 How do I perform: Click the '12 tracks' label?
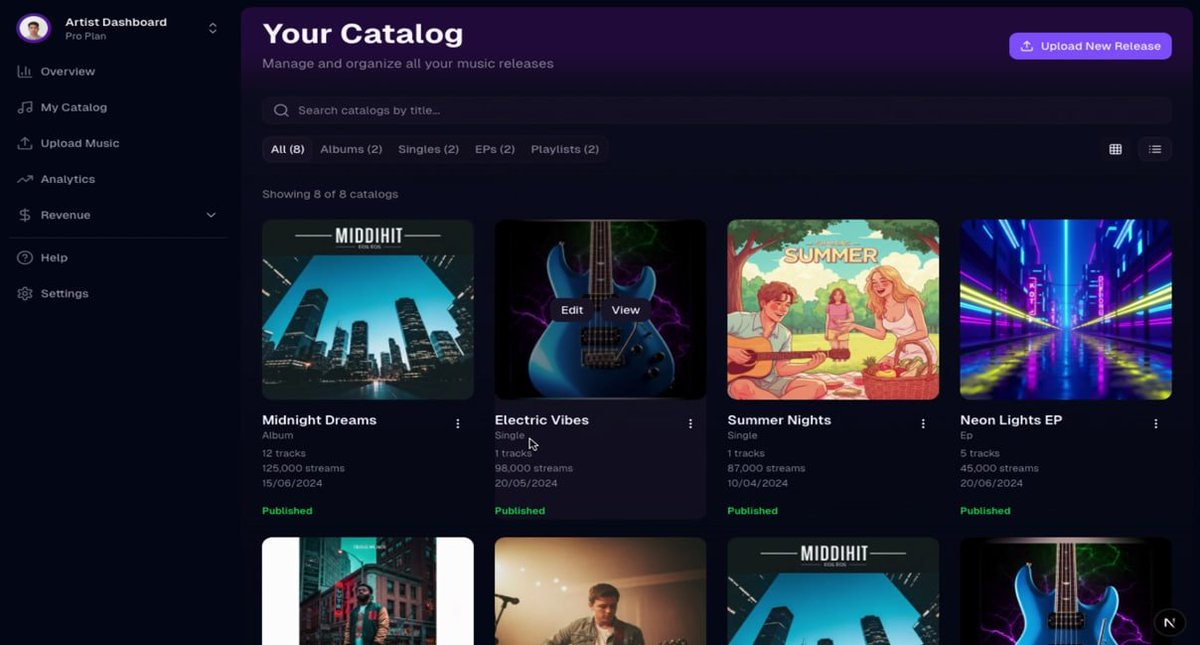point(284,453)
